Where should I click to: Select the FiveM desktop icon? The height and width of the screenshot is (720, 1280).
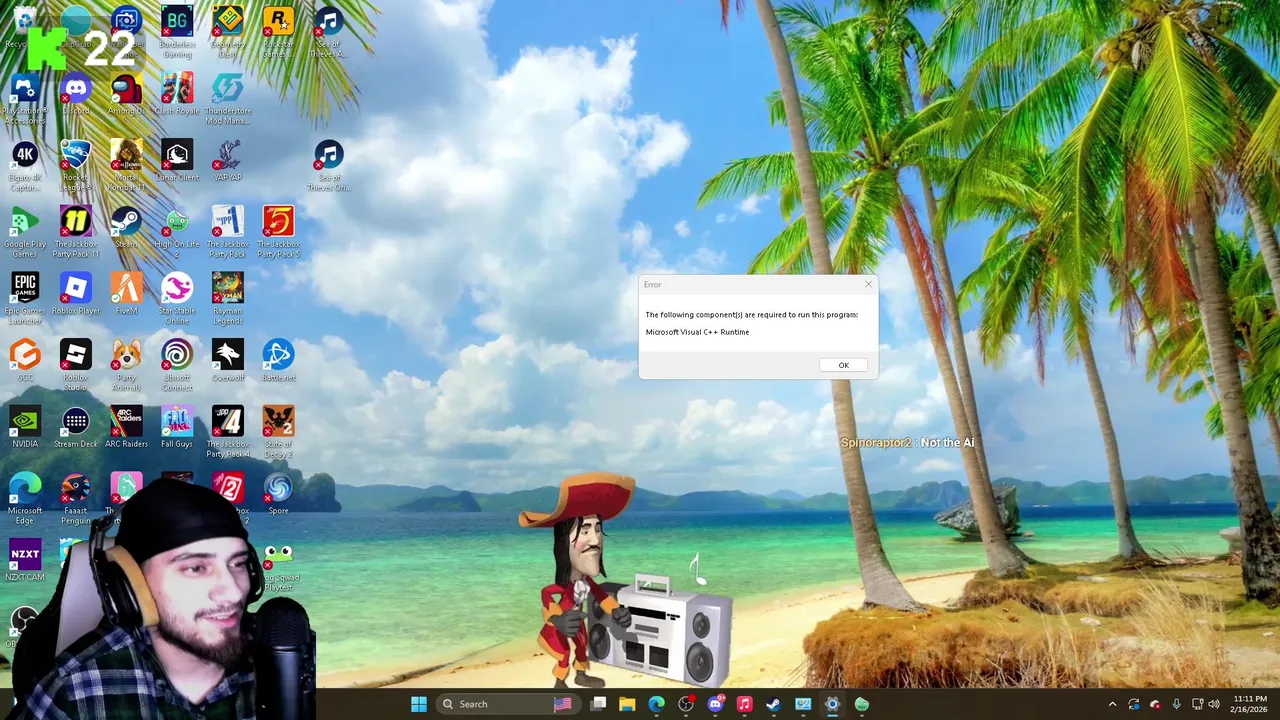(126, 294)
